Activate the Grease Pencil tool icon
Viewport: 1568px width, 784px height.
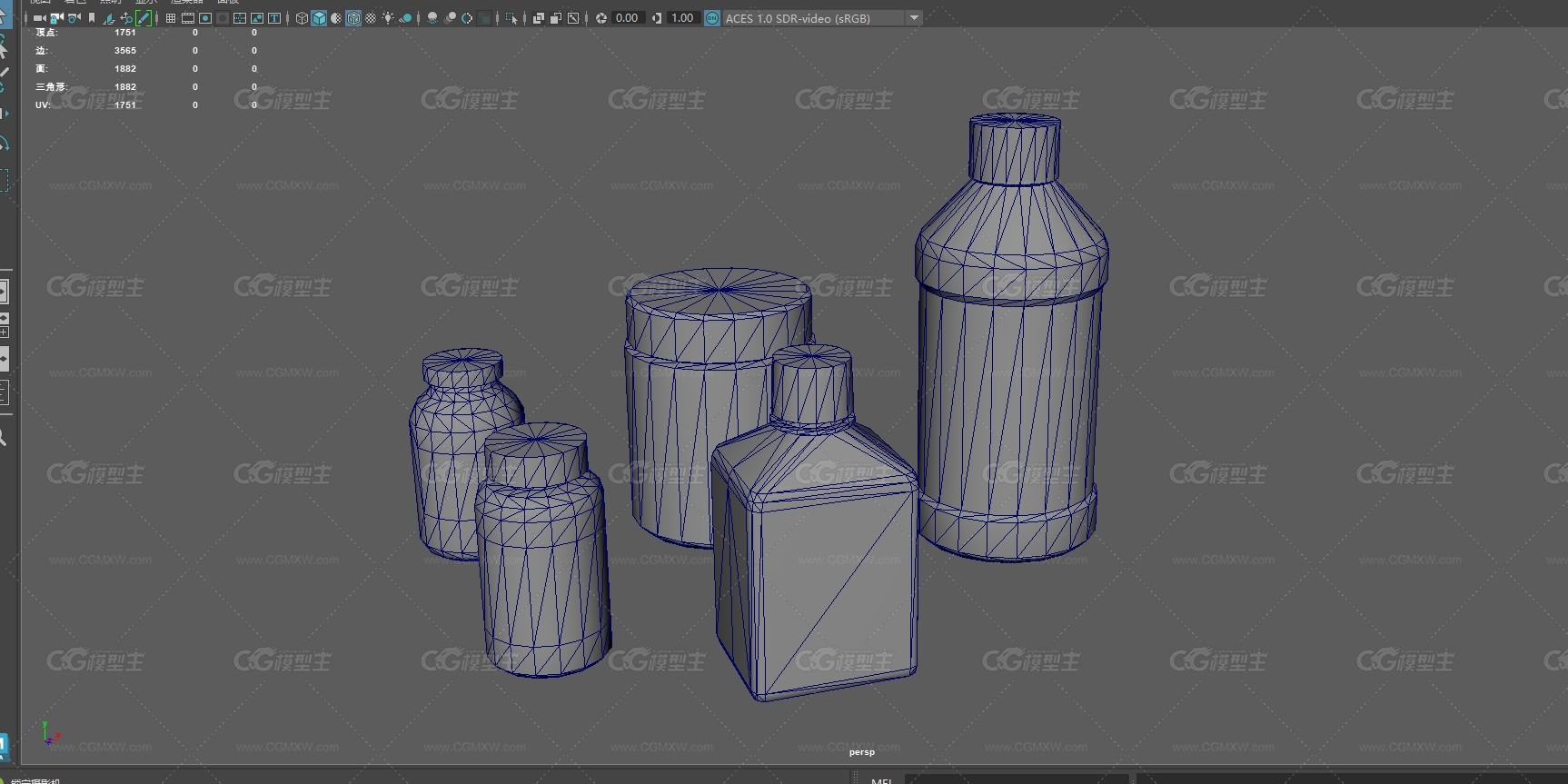coord(144,18)
